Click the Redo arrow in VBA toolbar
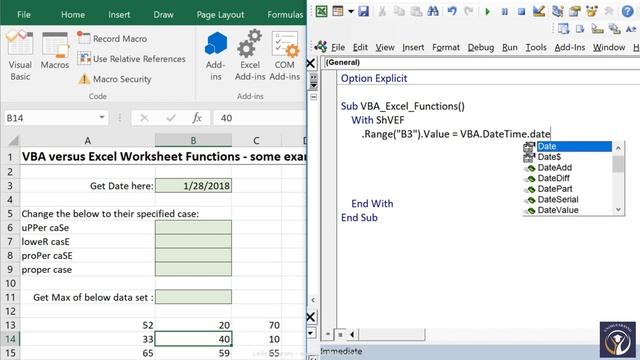The width and height of the screenshot is (640, 360). (469, 11)
